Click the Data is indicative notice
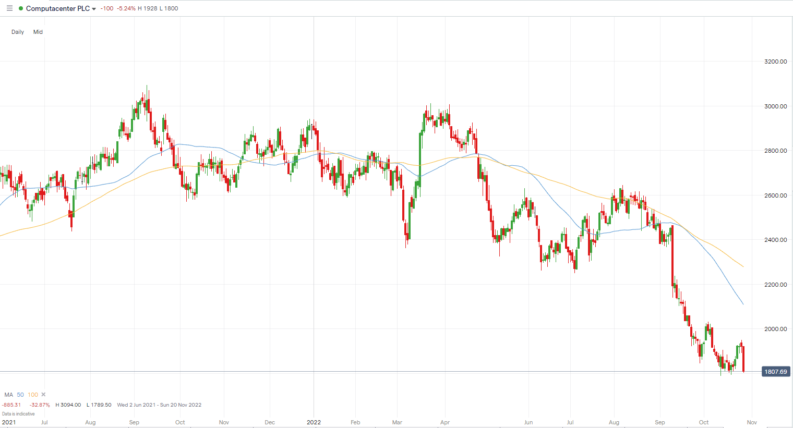The width and height of the screenshot is (793, 428). point(17,412)
